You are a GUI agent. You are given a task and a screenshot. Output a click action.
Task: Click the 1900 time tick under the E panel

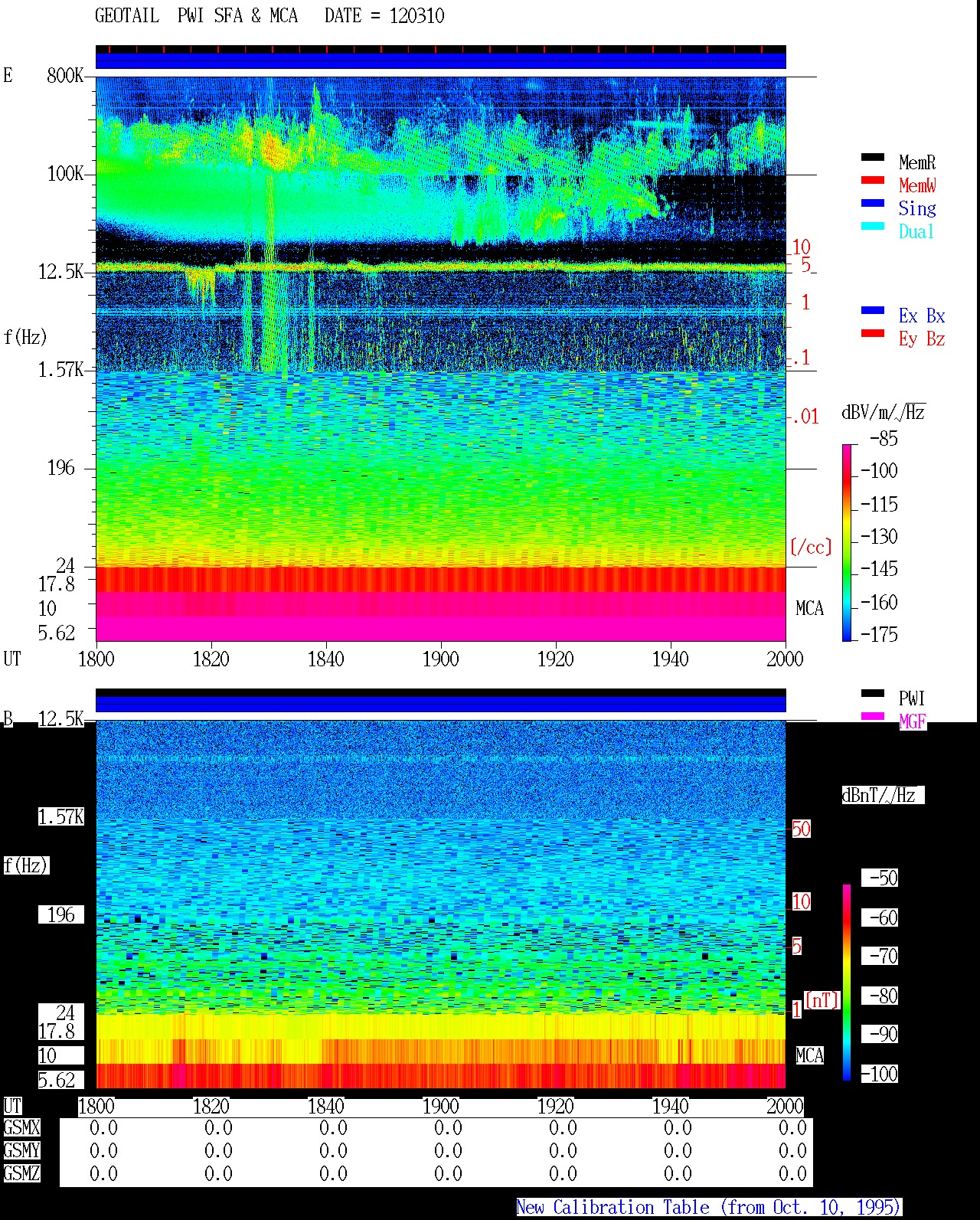point(441,659)
